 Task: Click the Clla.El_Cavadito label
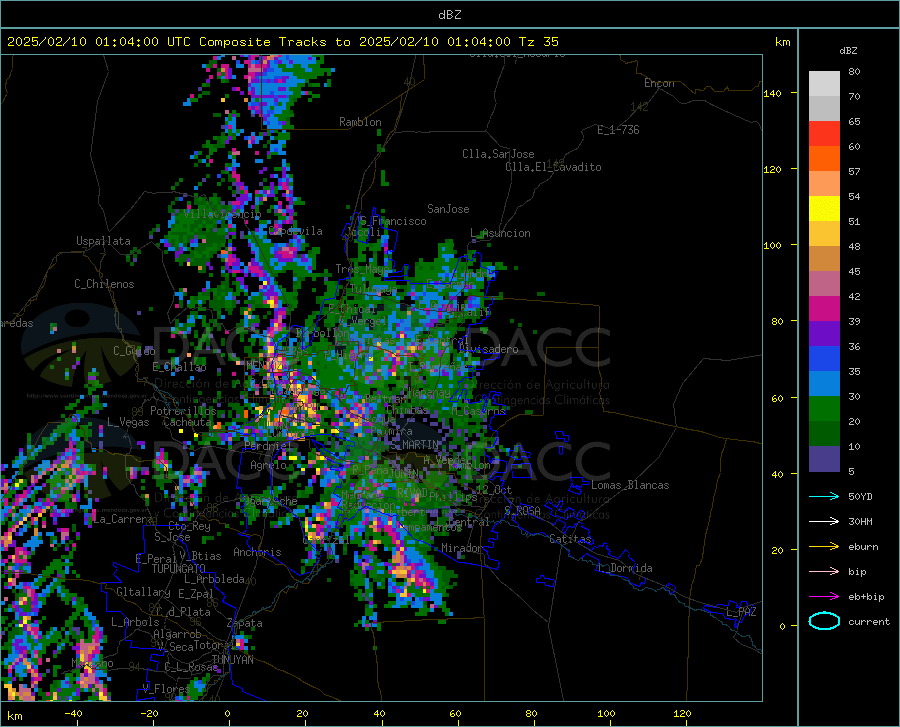point(553,167)
